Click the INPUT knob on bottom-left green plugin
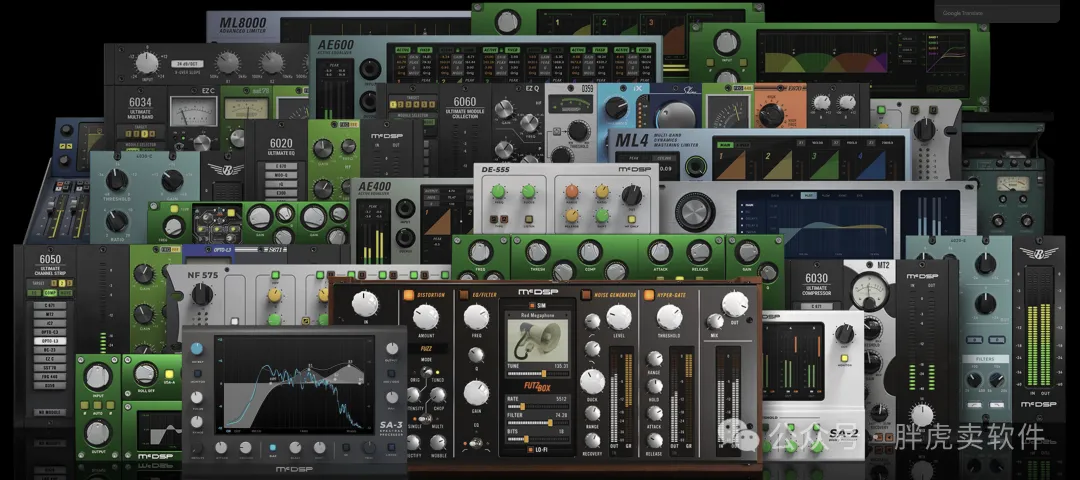This screenshot has height=480, width=1080. 98,376
